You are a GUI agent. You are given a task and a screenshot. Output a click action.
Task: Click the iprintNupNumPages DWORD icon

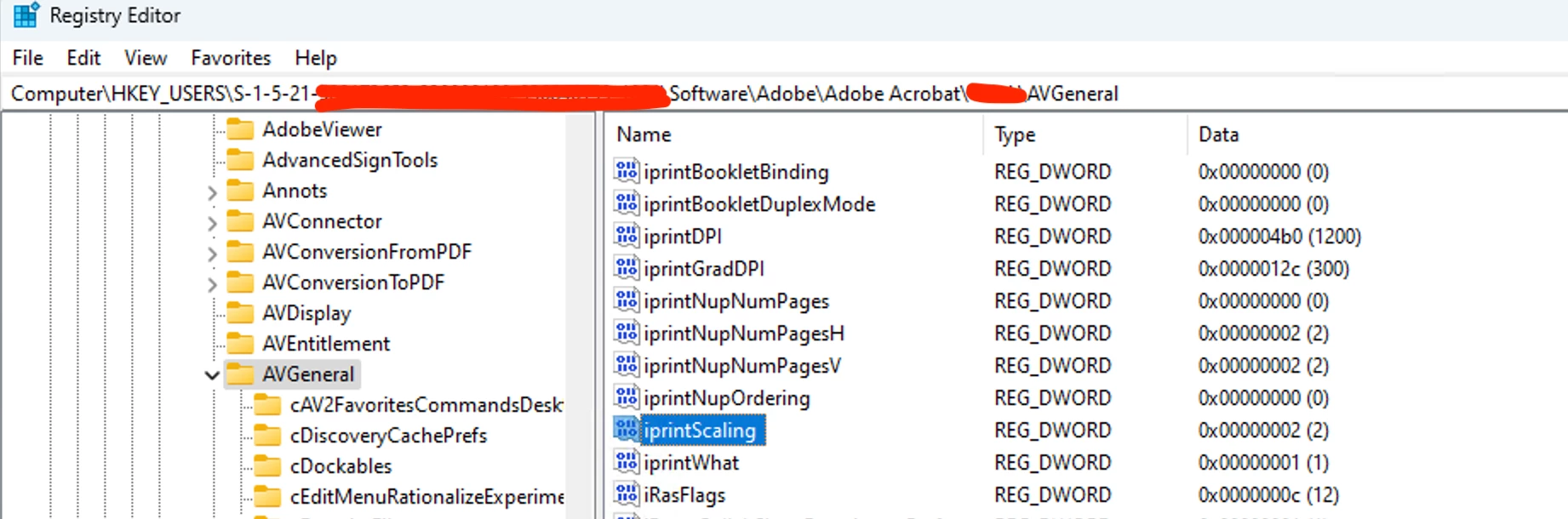[x=627, y=300]
